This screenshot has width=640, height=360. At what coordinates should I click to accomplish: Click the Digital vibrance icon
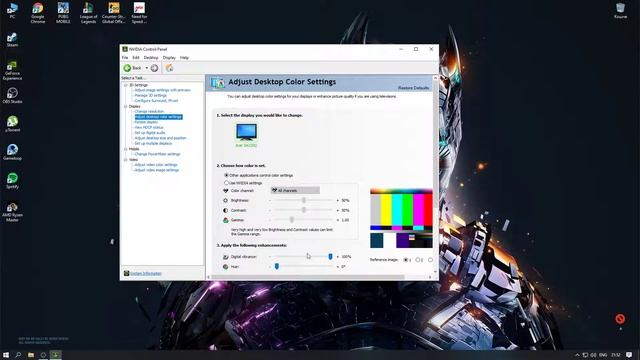tap(226, 257)
